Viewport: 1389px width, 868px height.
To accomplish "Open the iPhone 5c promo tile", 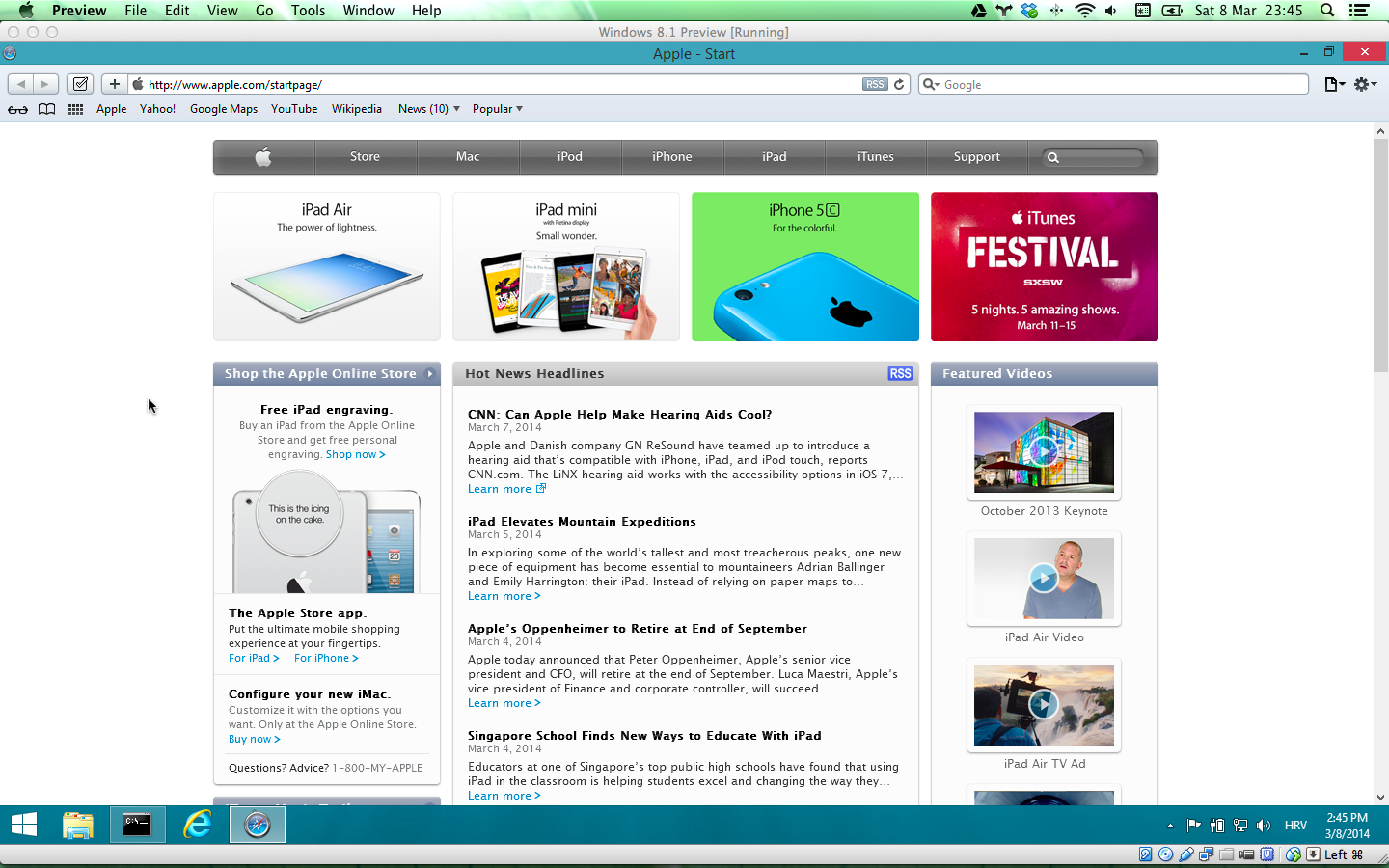I will tap(805, 266).
